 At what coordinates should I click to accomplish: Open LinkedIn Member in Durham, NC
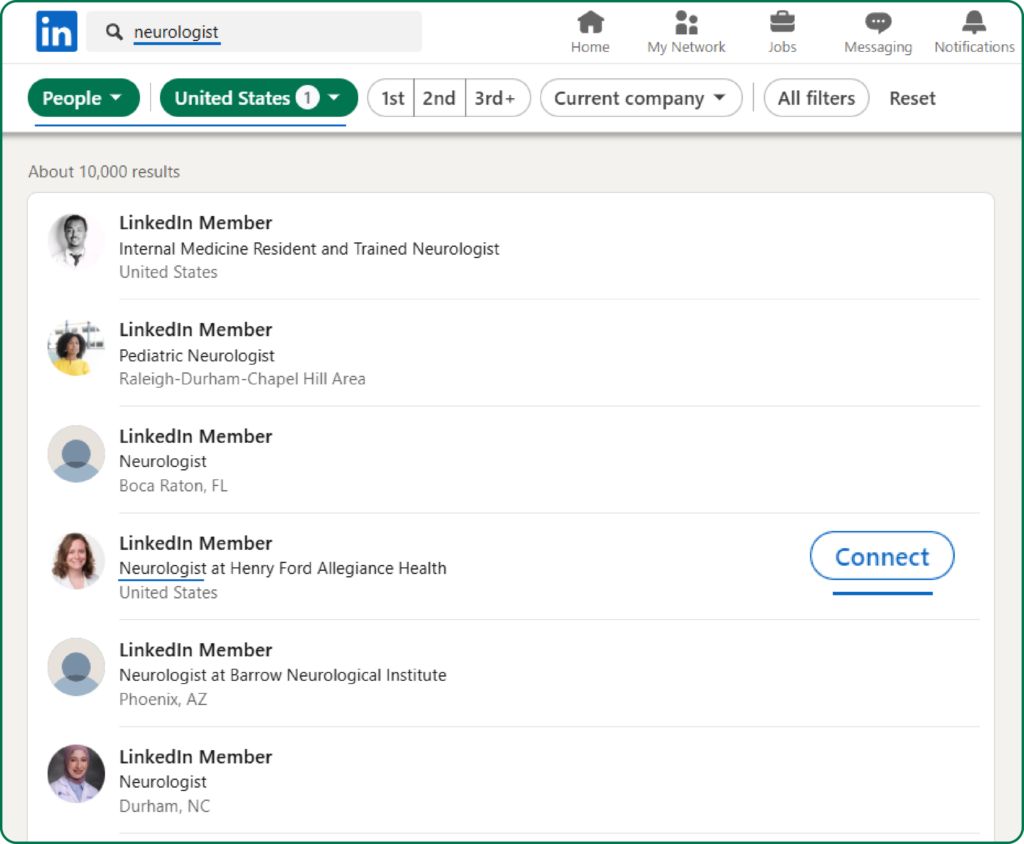coord(195,756)
